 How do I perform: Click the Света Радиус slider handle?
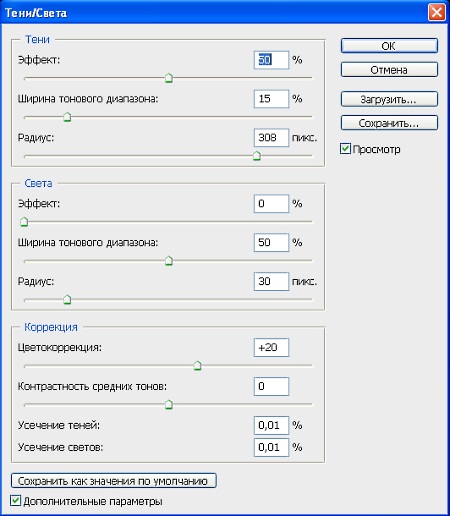click(x=67, y=299)
